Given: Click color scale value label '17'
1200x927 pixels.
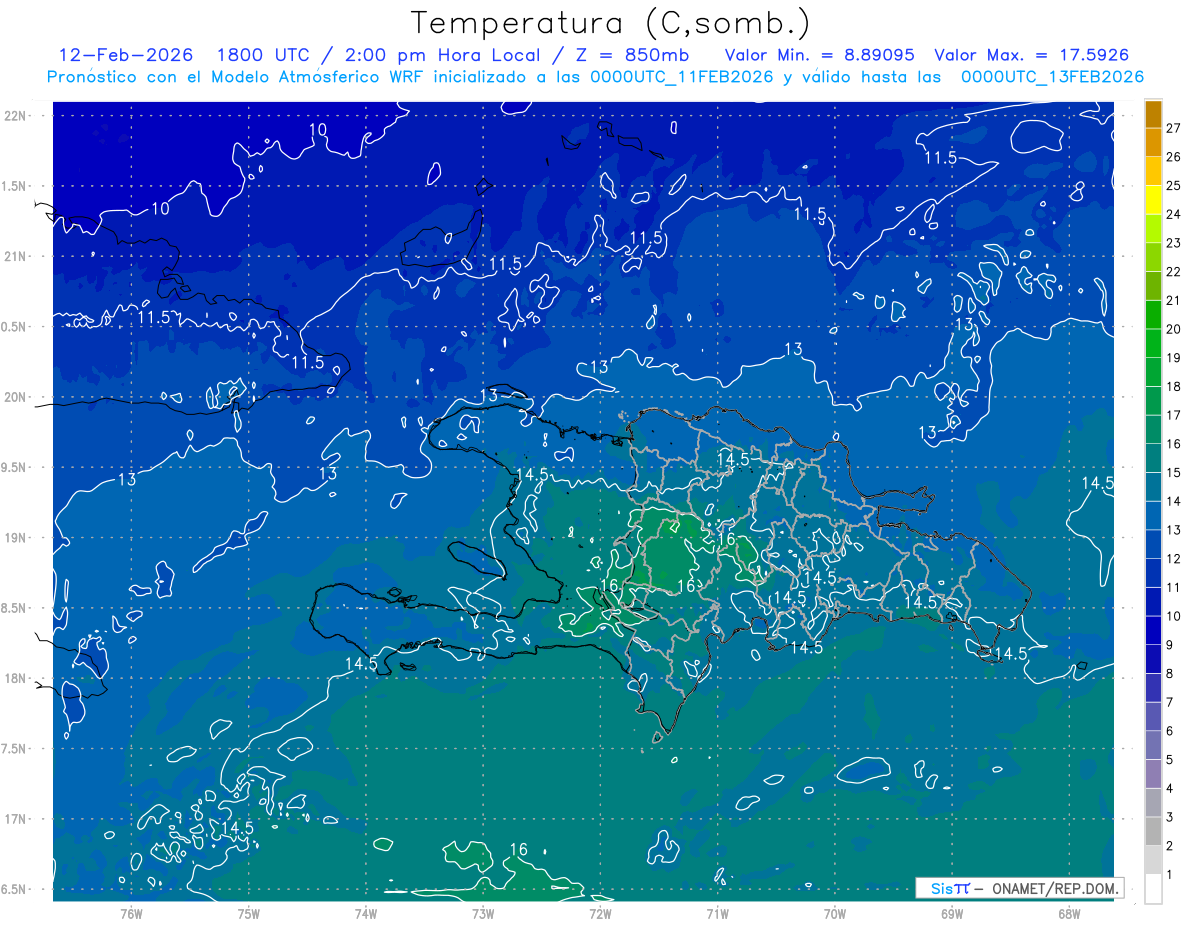Looking at the screenshot, I should pos(1174,416).
